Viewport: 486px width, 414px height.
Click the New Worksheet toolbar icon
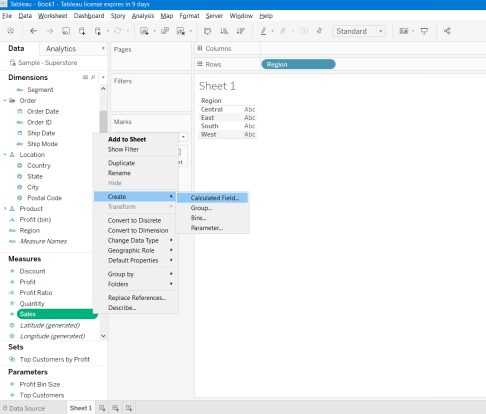click(x=144, y=31)
